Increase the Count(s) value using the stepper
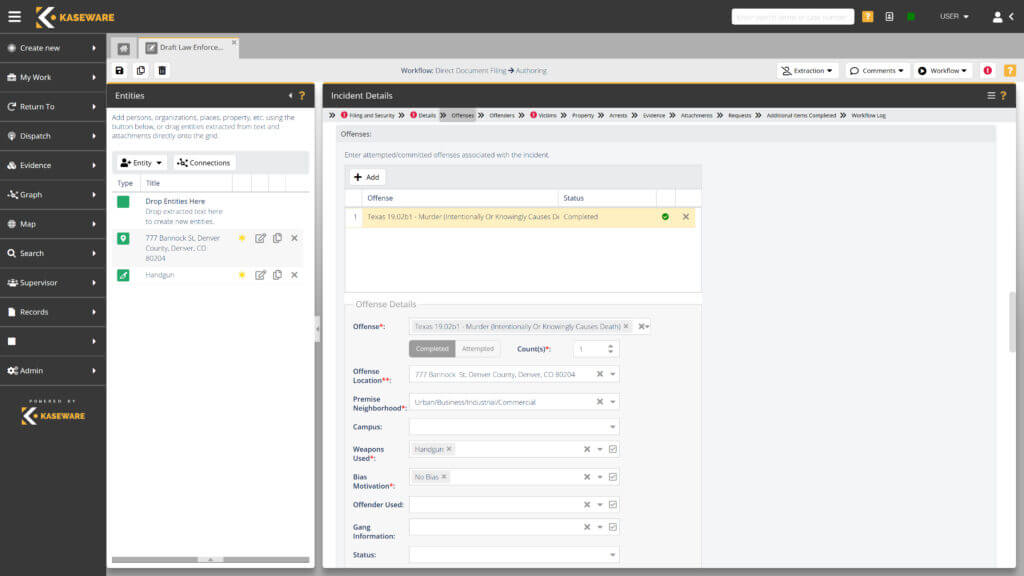The width and height of the screenshot is (1024, 576). coord(610,345)
